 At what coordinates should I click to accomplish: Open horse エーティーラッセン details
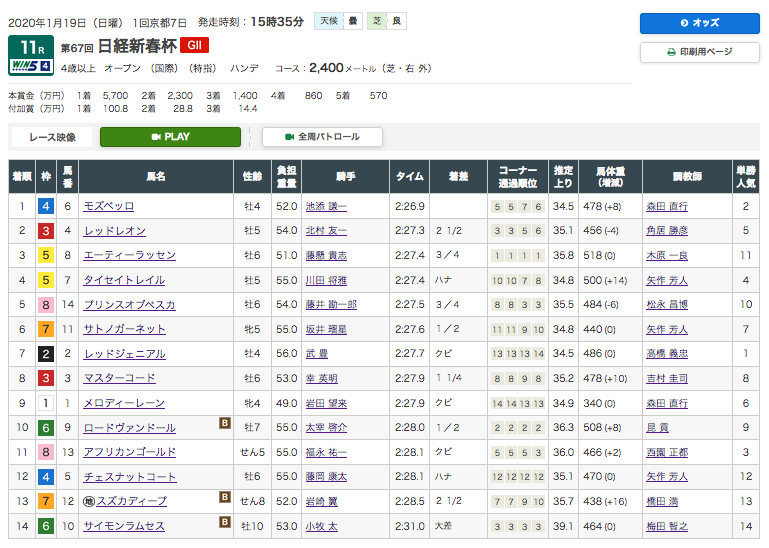129,256
